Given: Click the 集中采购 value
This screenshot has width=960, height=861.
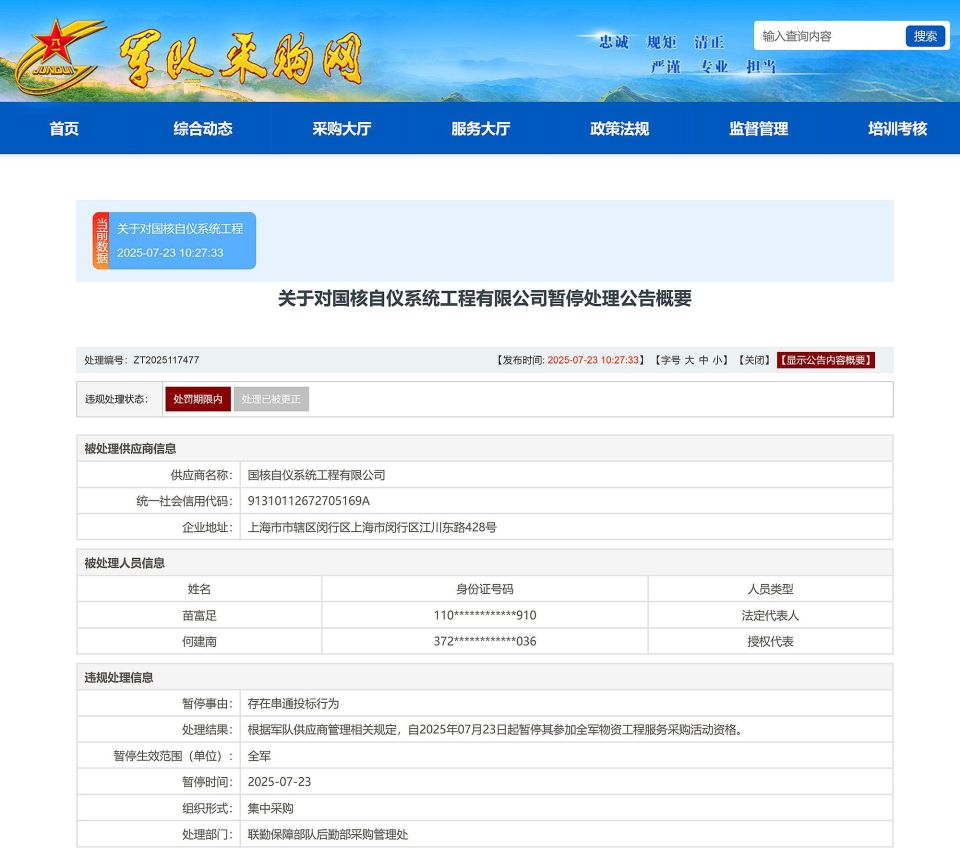Looking at the screenshot, I should [271, 808].
